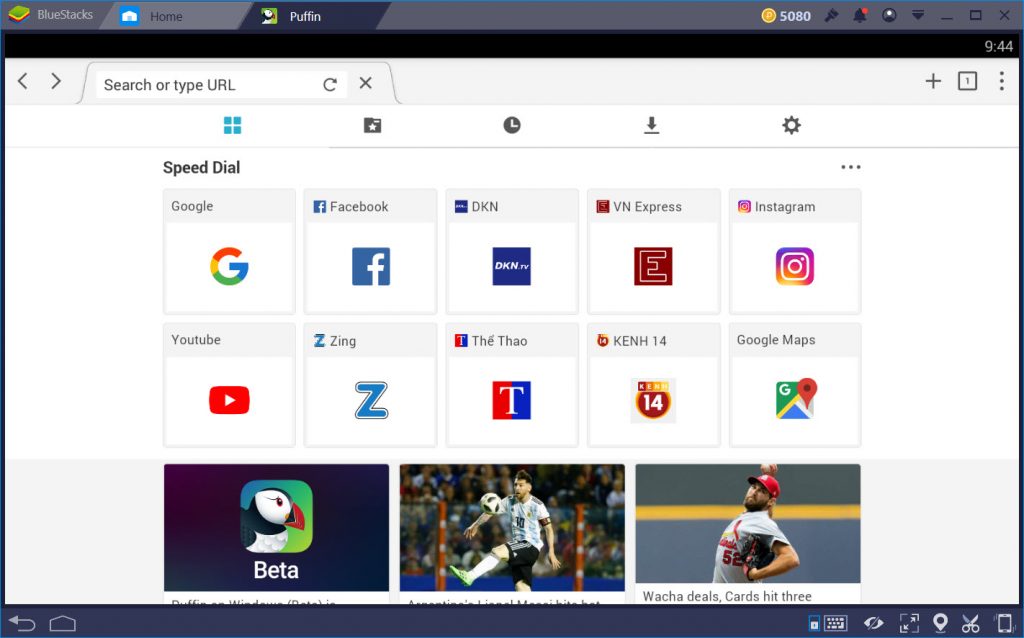Go back using the browser back arrow
The width and height of the screenshot is (1024, 638).
(x=23, y=82)
